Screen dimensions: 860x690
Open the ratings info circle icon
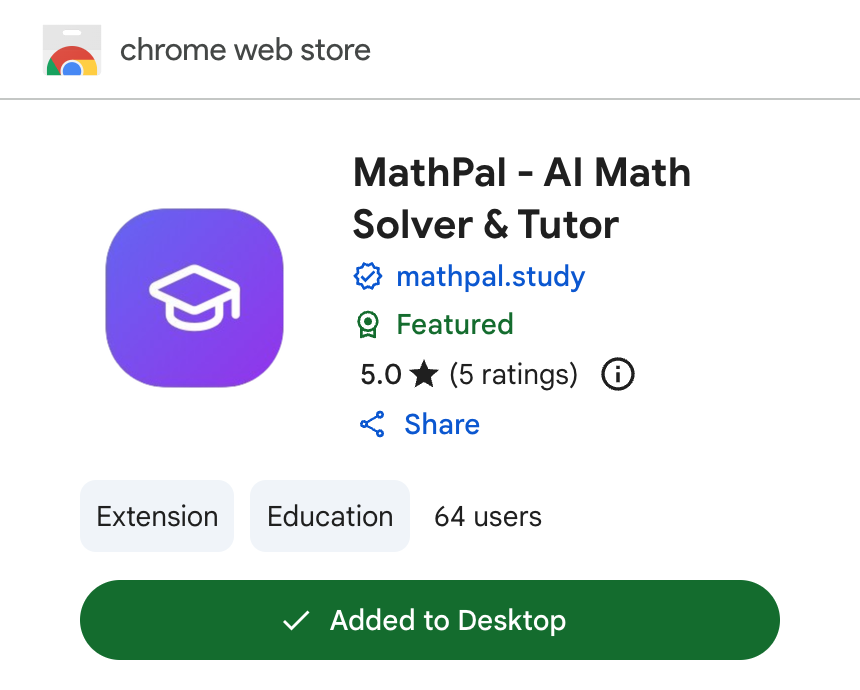pyautogui.click(x=618, y=375)
